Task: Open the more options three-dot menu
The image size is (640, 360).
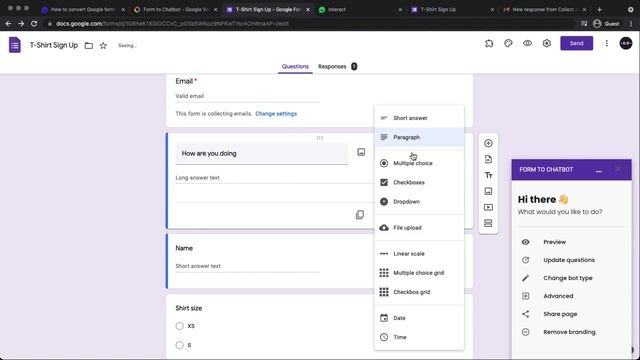Action: (607, 43)
